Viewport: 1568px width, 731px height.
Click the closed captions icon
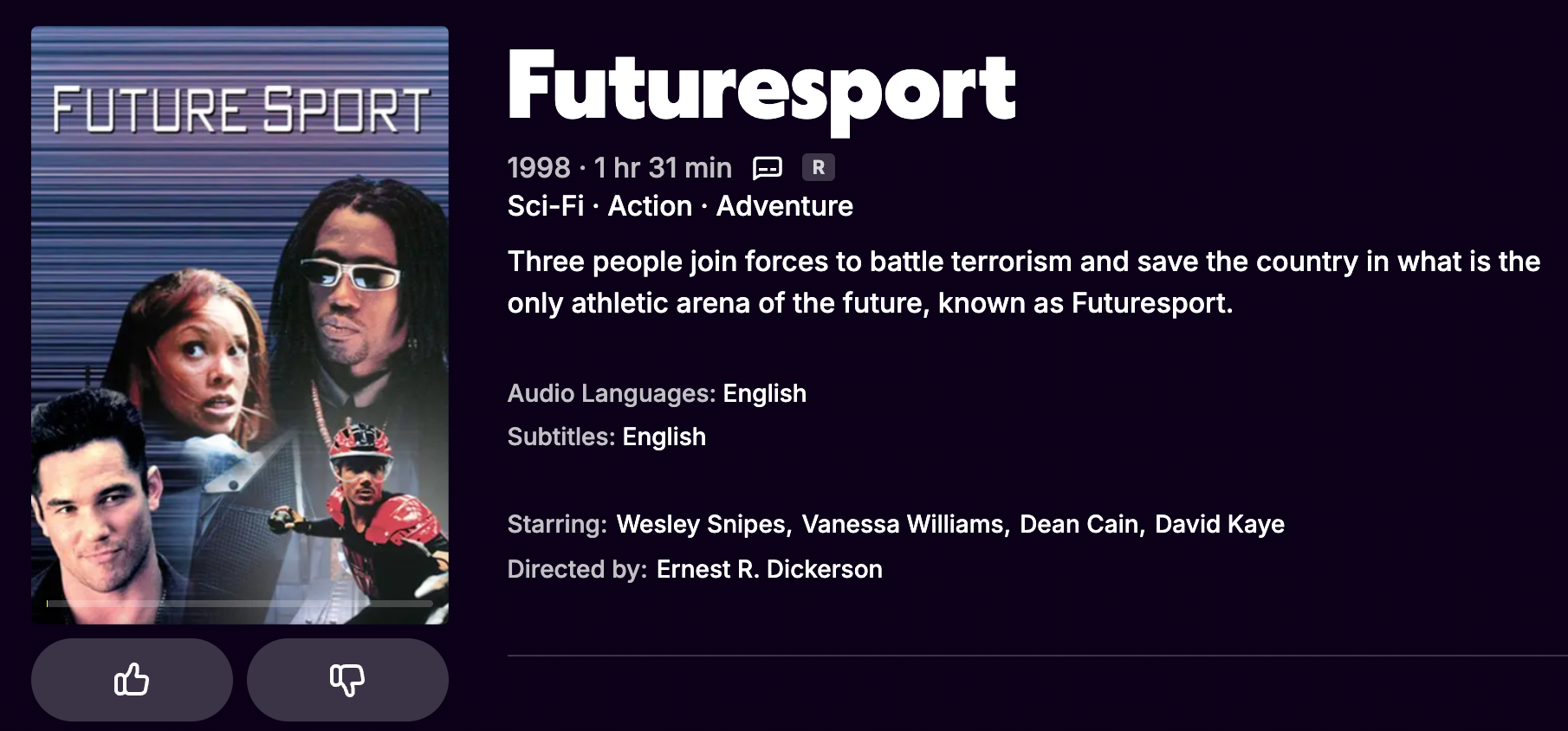pos(768,167)
